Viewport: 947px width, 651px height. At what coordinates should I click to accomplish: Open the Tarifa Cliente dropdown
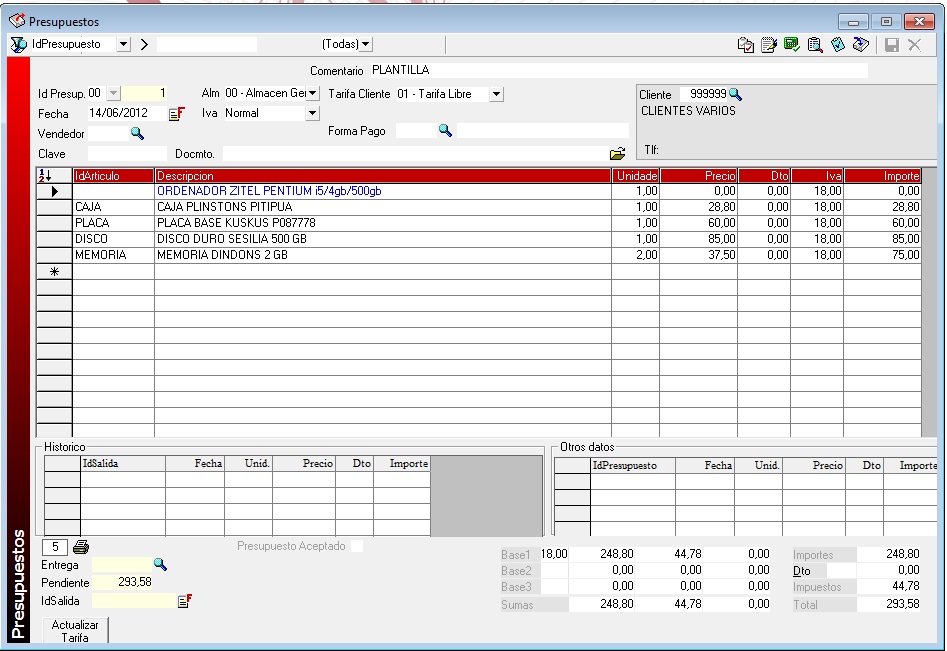pos(496,94)
